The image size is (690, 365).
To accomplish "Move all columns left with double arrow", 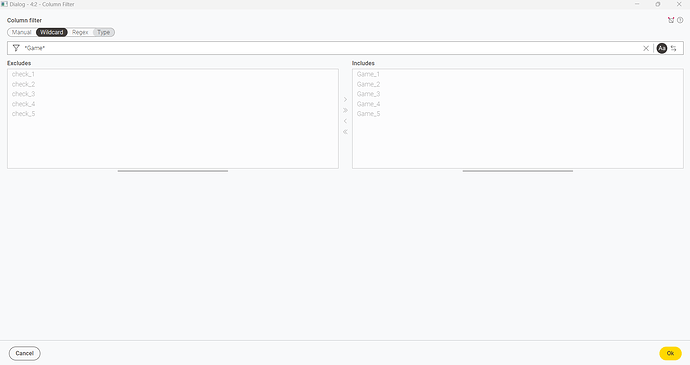I will click(x=345, y=132).
